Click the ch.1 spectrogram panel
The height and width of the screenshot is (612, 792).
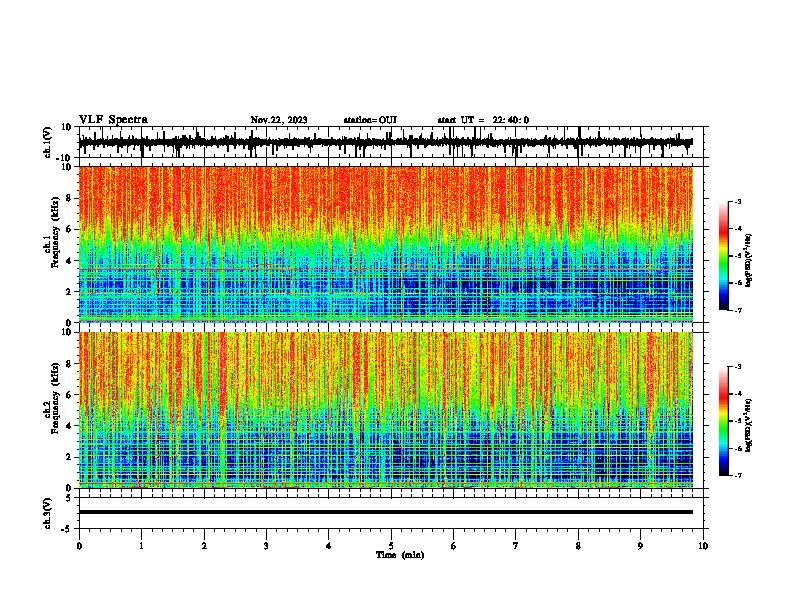pyautogui.click(x=386, y=244)
